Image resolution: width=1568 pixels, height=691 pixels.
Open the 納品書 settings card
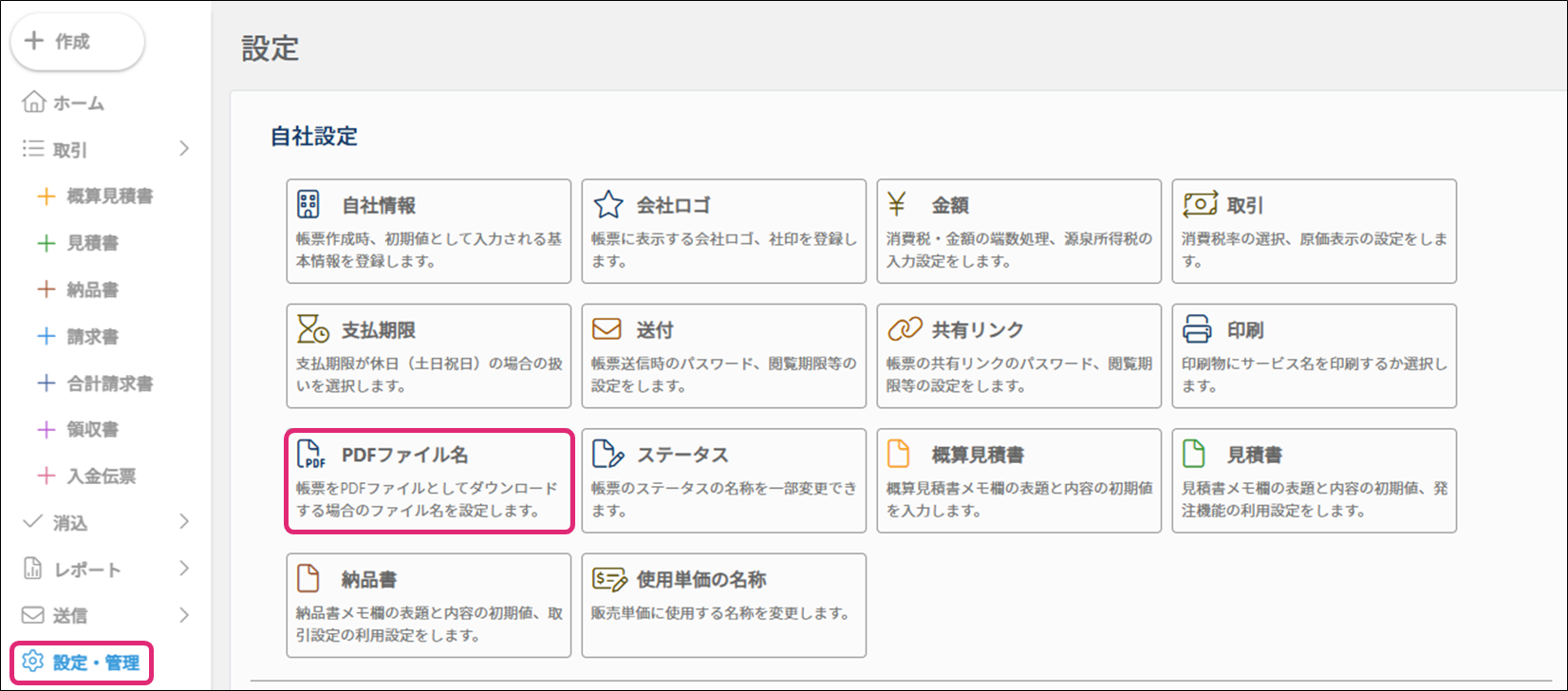tap(429, 606)
